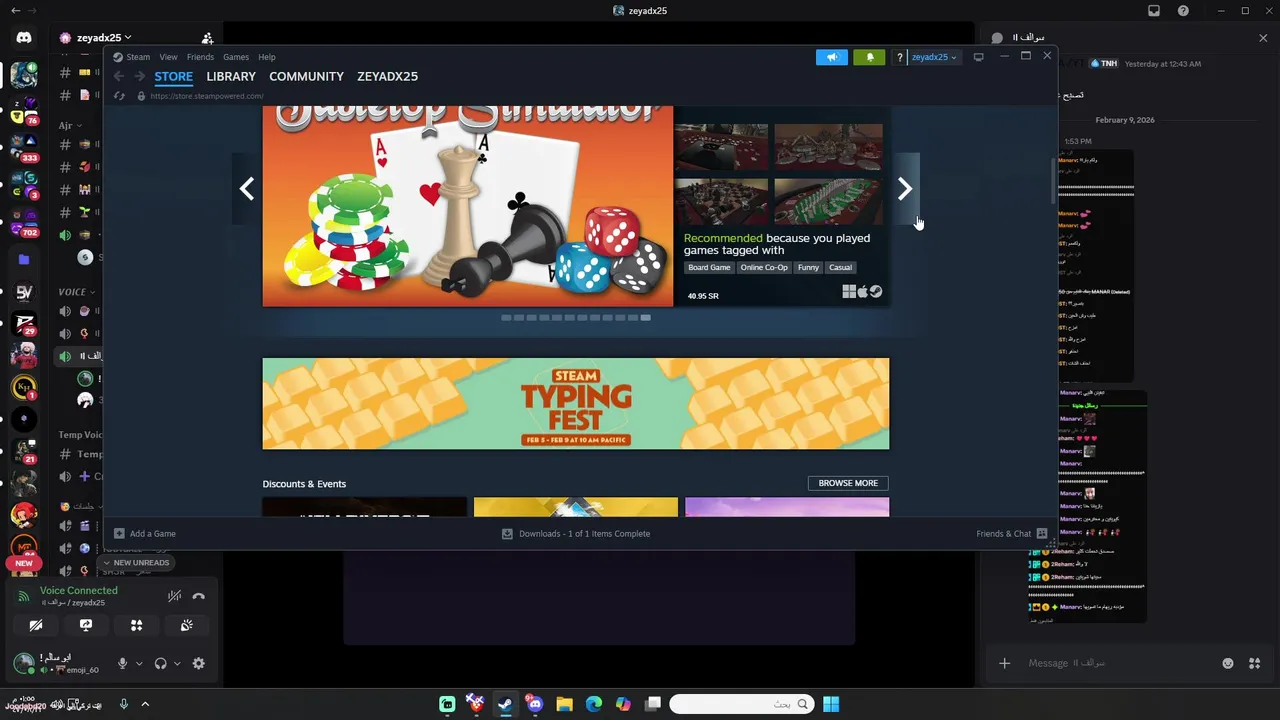Switch to the COMMUNITY tab
This screenshot has width=1280, height=720.
tap(306, 76)
